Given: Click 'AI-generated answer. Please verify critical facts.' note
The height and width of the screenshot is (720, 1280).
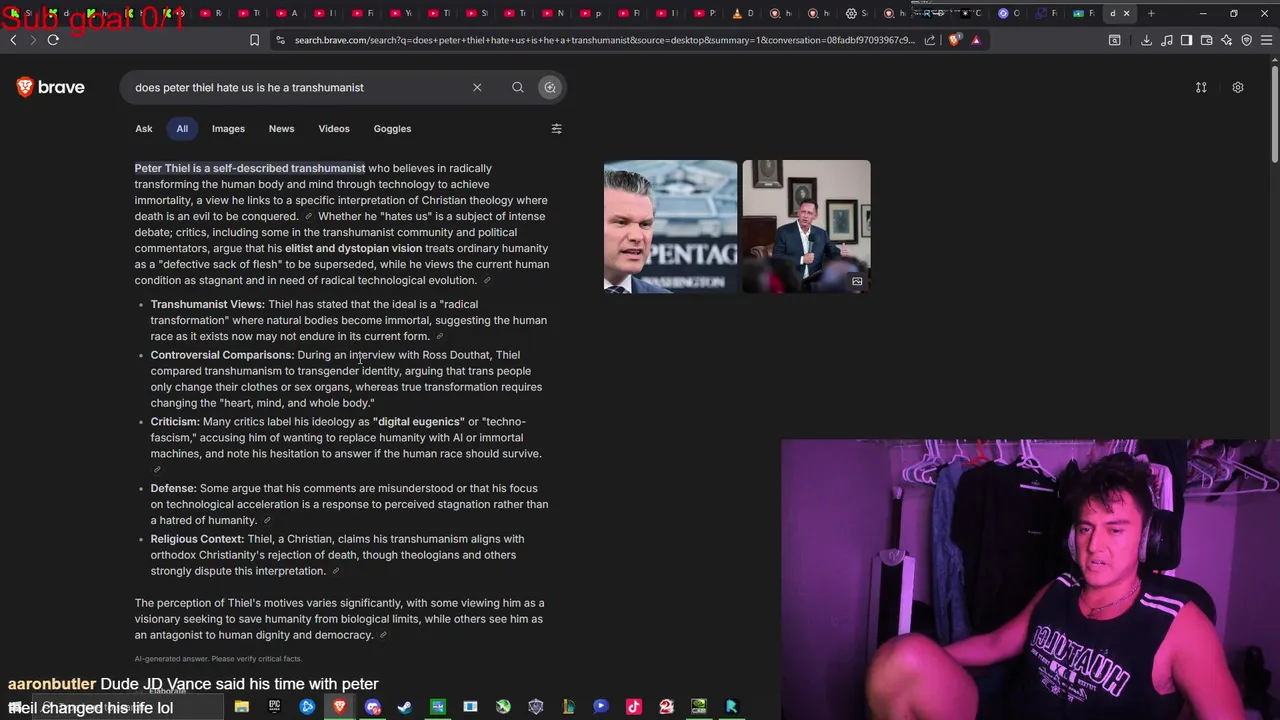Looking at the screenshot, I should (x=218, y=659).
